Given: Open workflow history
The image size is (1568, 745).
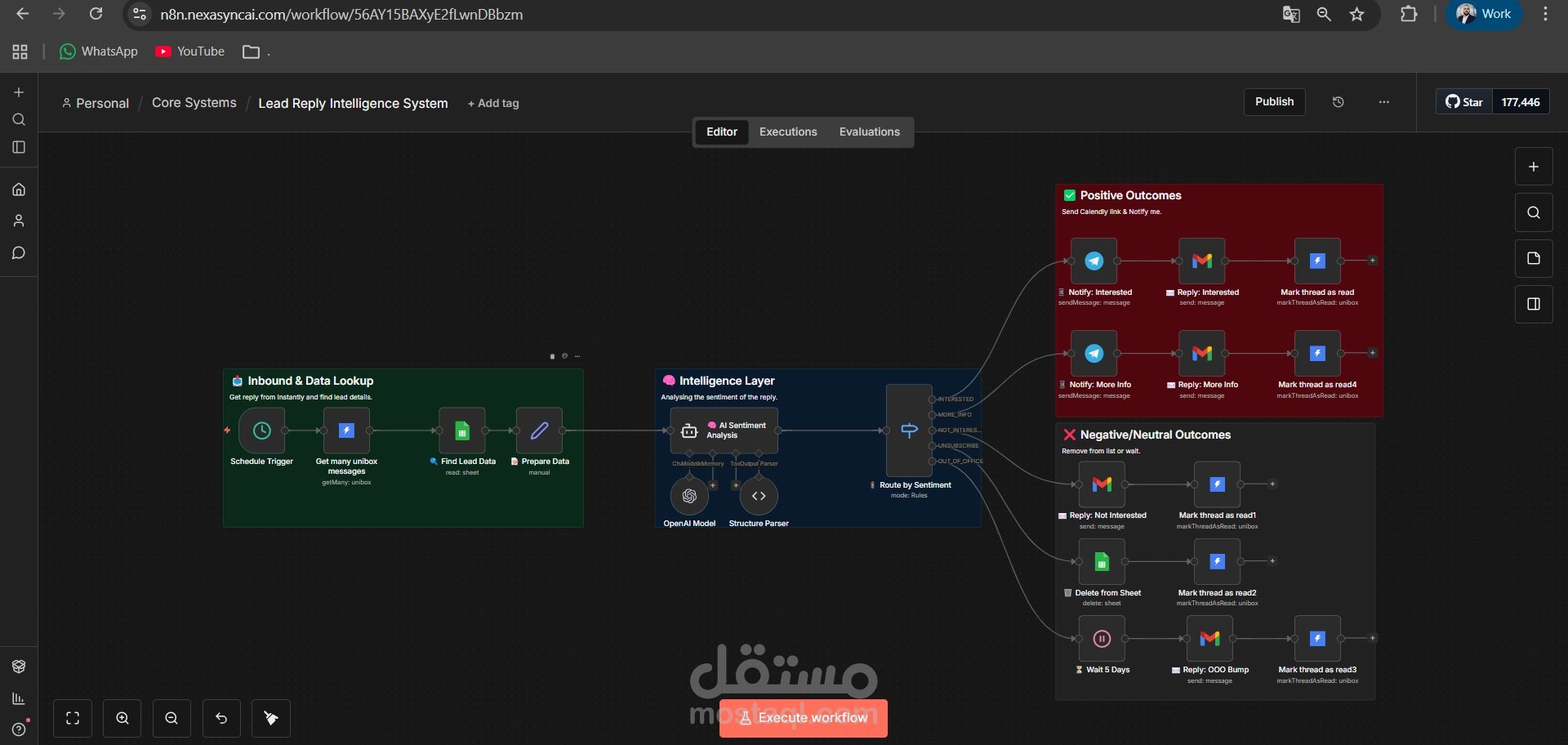Looking at the screenshot, I should (x=1338, y=102).
